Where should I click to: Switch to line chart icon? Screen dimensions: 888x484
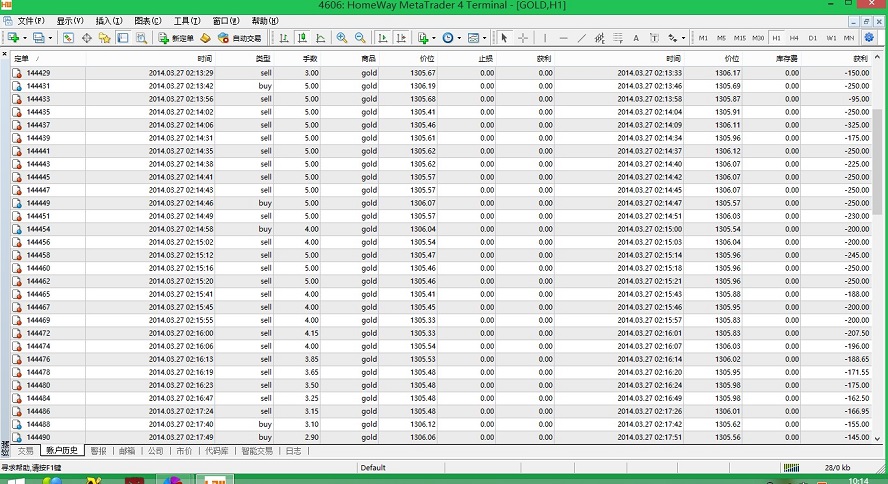(321, 38)
